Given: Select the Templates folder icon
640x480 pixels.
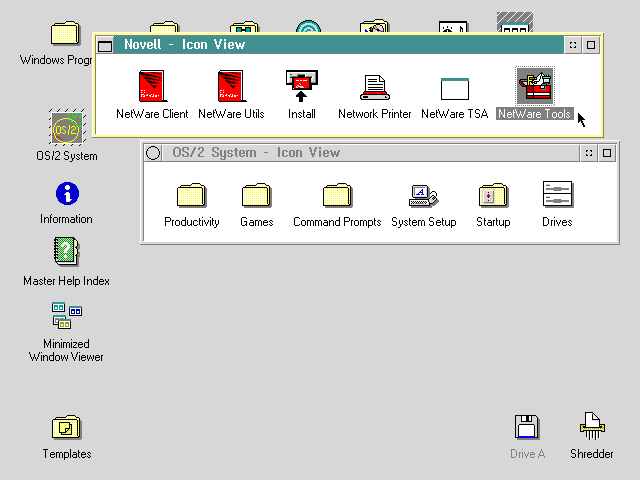Looking at the screenshot, I should (67, 428).
